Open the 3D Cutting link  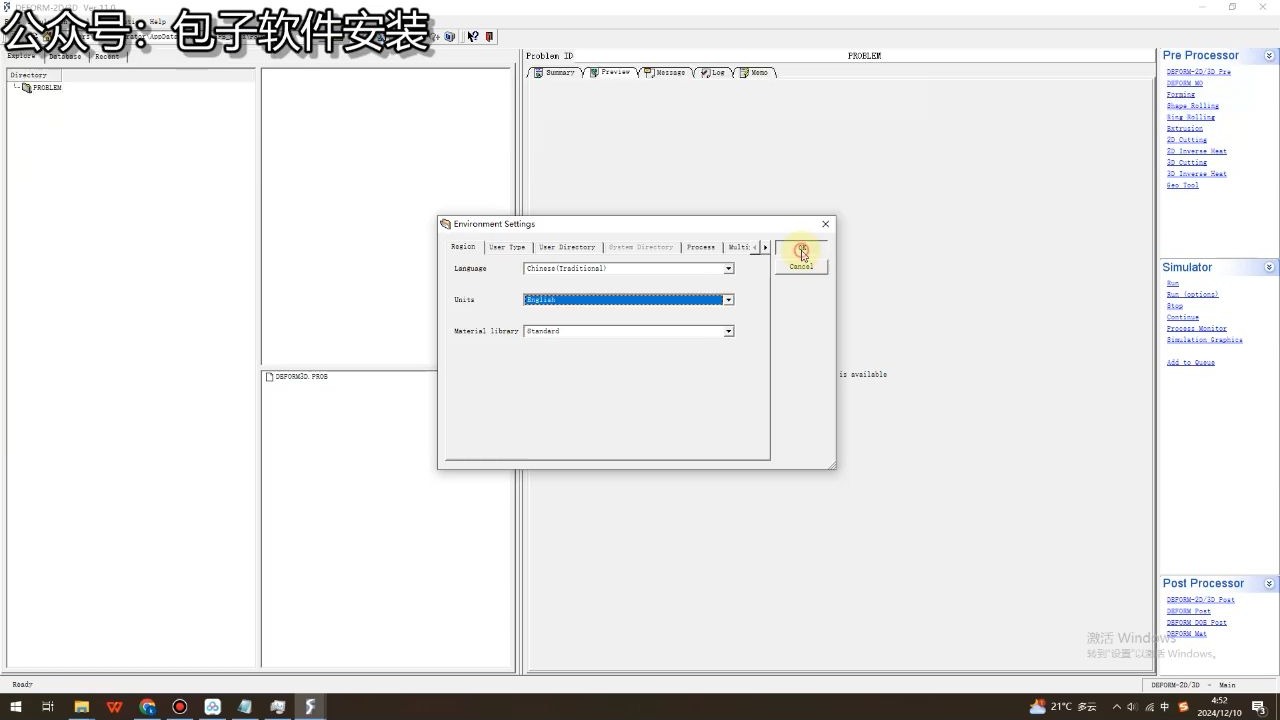tap(1186, 162)
